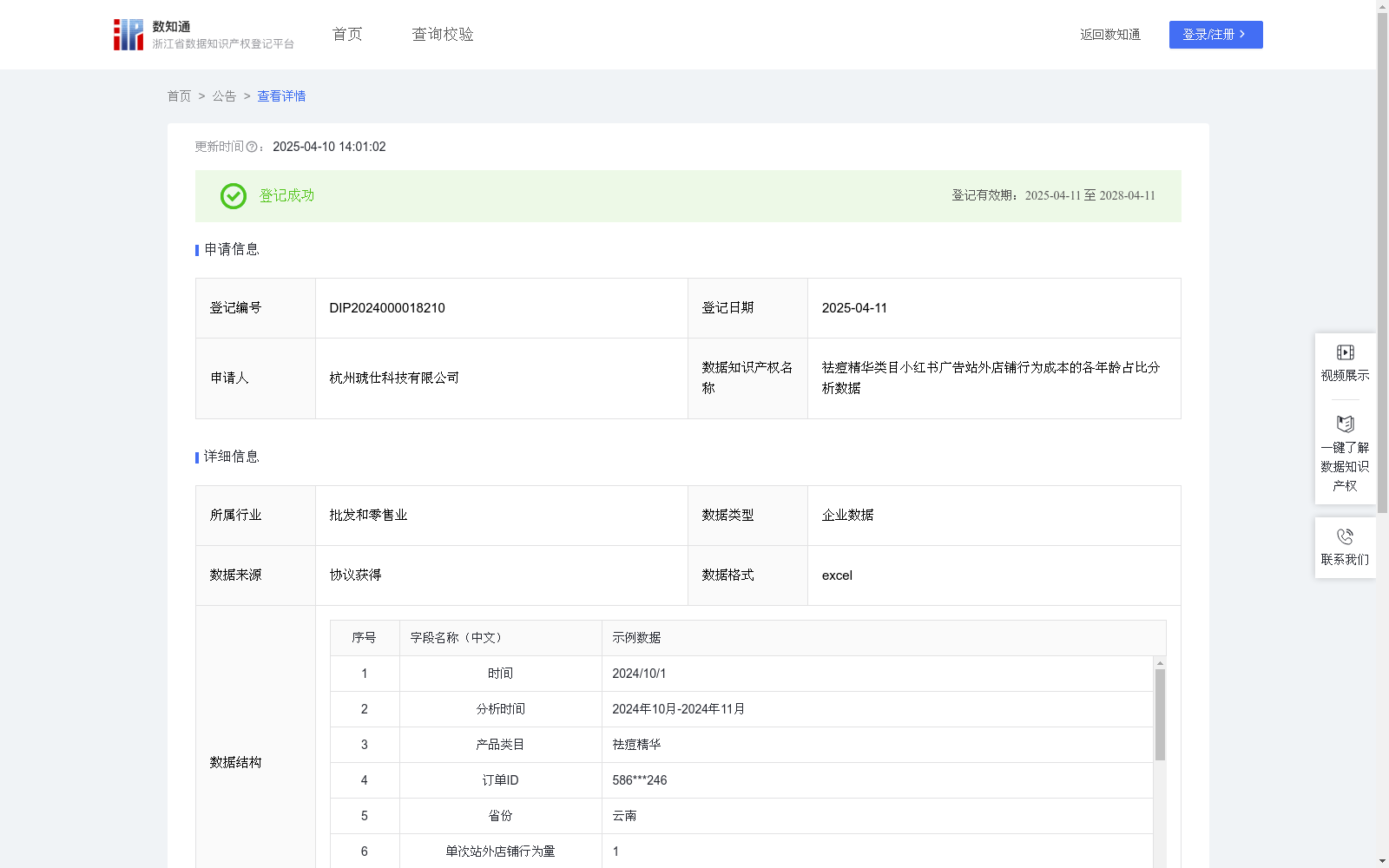The image size is (1389, 868).
Task: Open the 查询校验 nav item
Action: coord(443,35)
